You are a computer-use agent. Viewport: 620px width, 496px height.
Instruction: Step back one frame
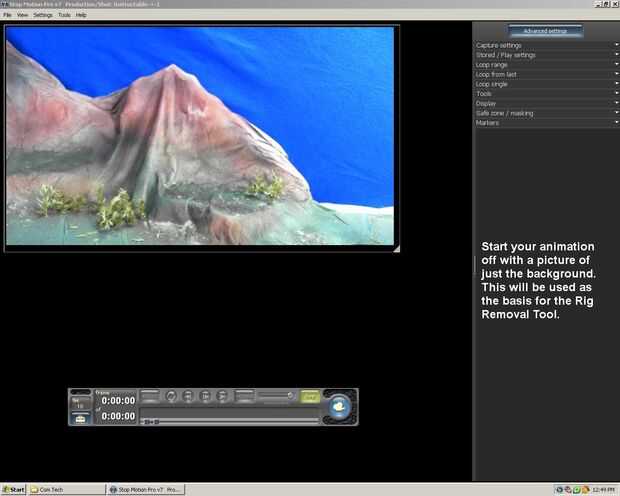(188, 396)
